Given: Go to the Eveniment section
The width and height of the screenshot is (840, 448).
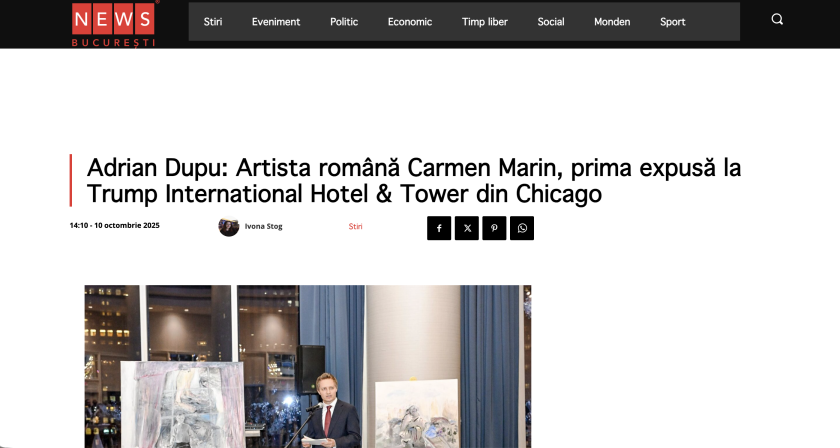Looking at the screenshot, I should [x=276, y=22].
